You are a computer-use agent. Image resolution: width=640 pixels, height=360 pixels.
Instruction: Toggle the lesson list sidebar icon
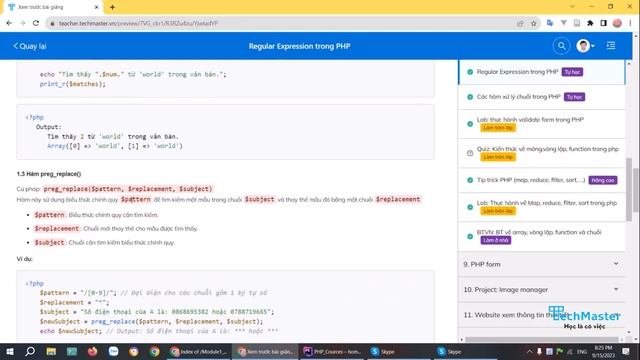pyautogui.click(x=611, y=46)
